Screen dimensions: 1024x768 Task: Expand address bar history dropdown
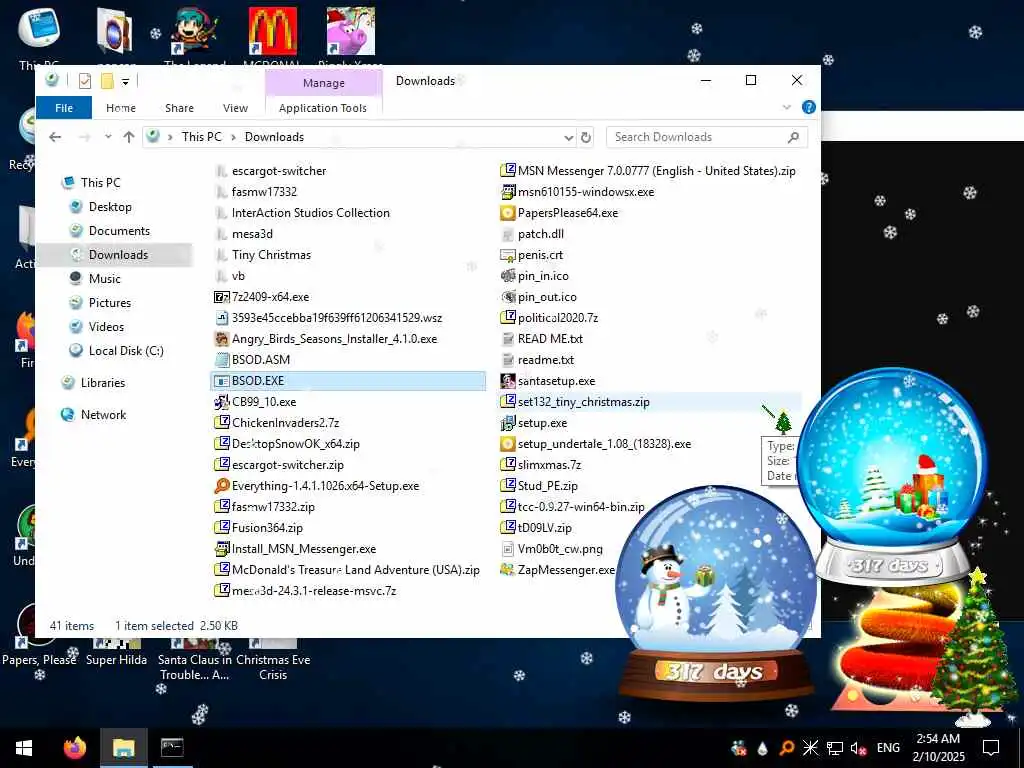tap(568, 137)
